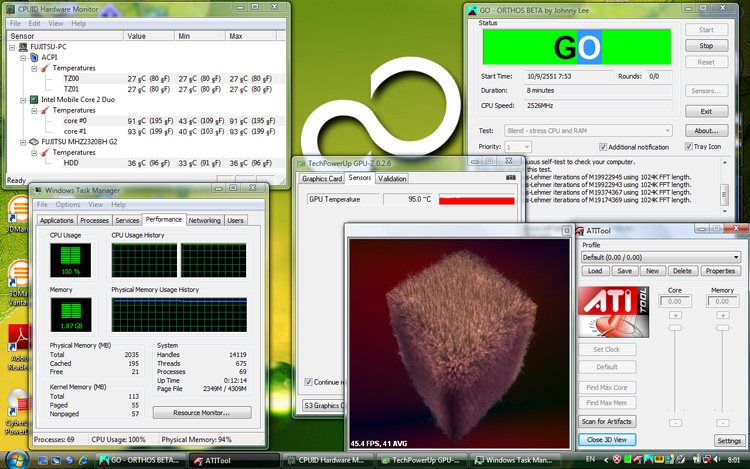Click the GPU-Z title bar icon
750x469 pixels.
[301, 164]
